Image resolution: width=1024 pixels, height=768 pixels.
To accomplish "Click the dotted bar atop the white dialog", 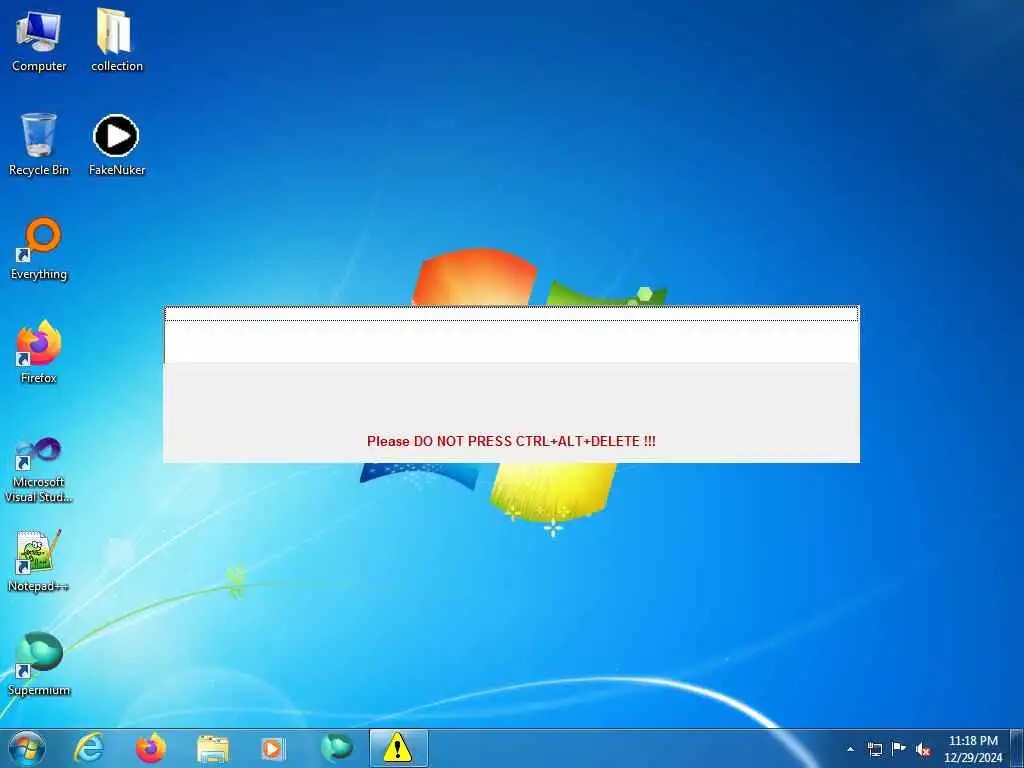I will [511, 313].
